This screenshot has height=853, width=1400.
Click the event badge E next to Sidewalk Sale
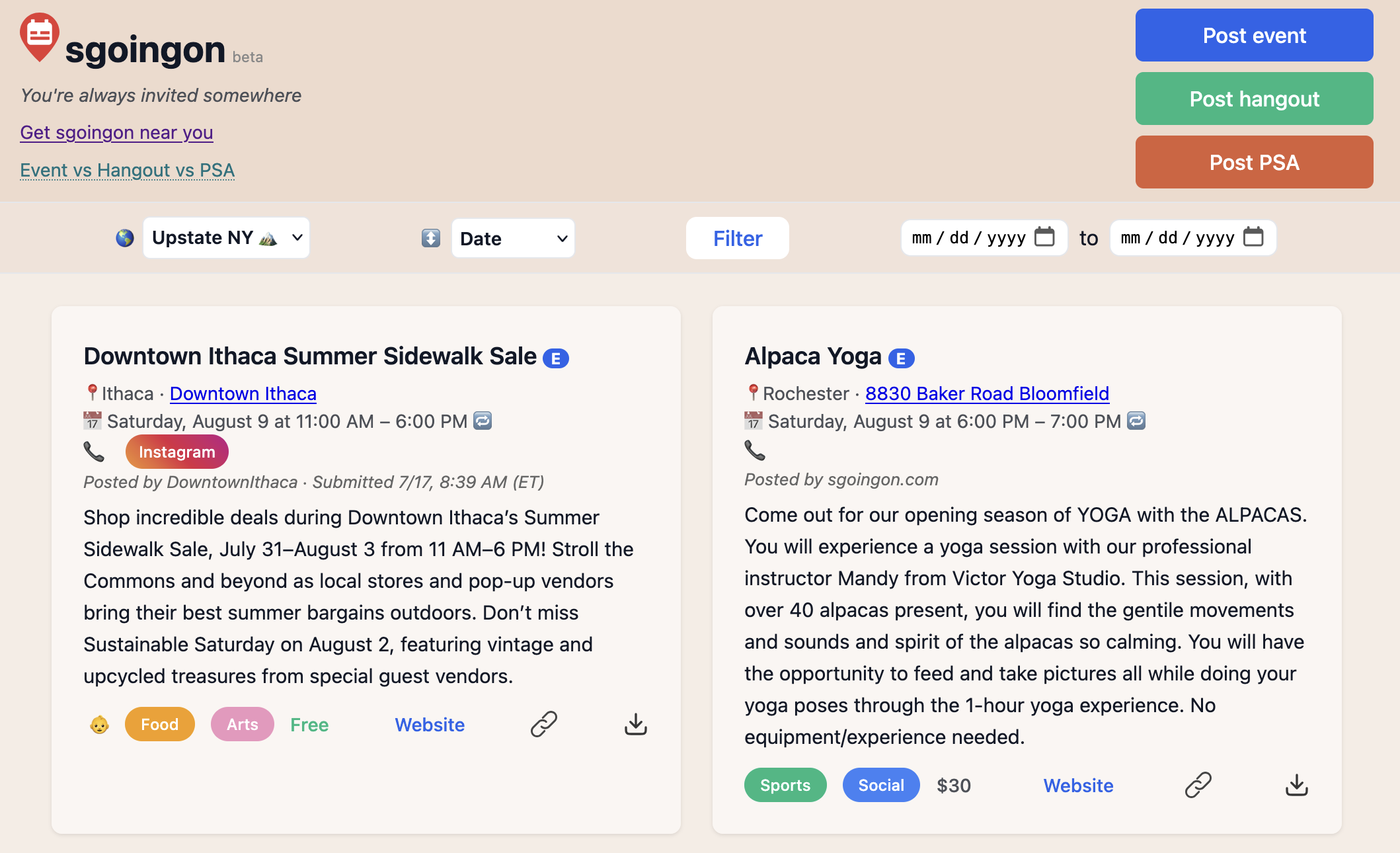point(556,358)
